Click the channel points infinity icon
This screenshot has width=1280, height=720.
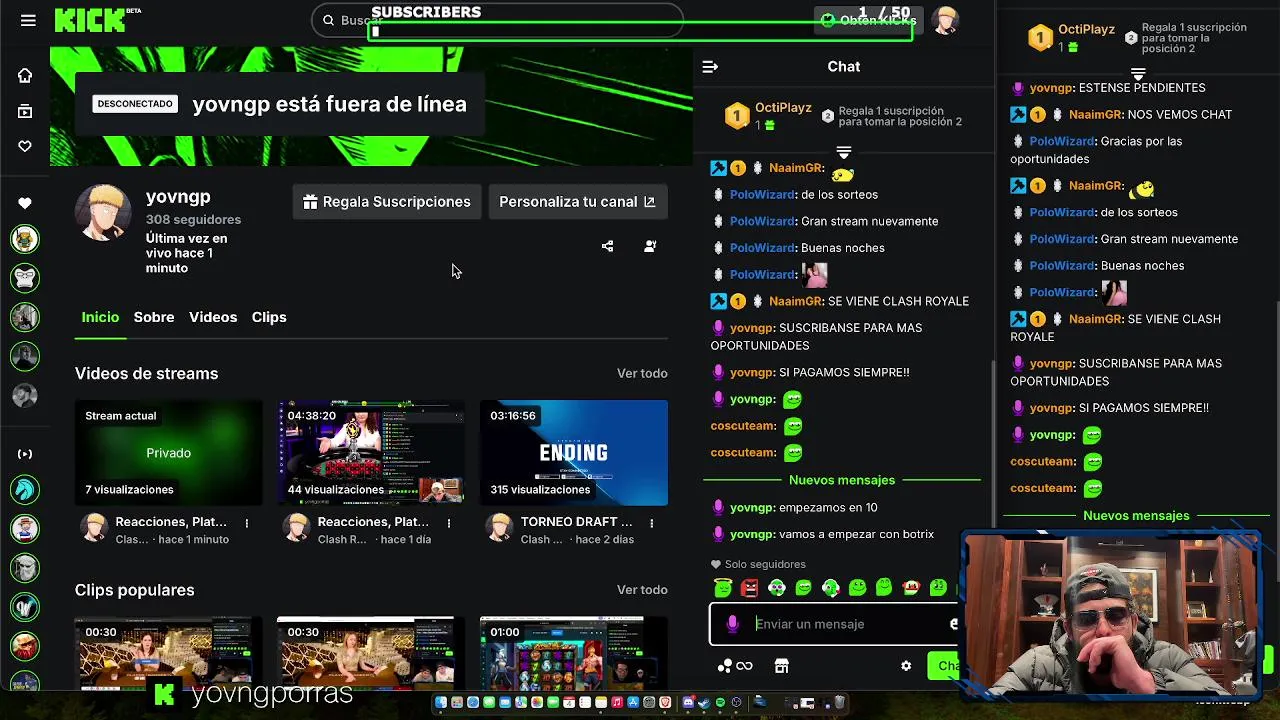click(744, 666)
